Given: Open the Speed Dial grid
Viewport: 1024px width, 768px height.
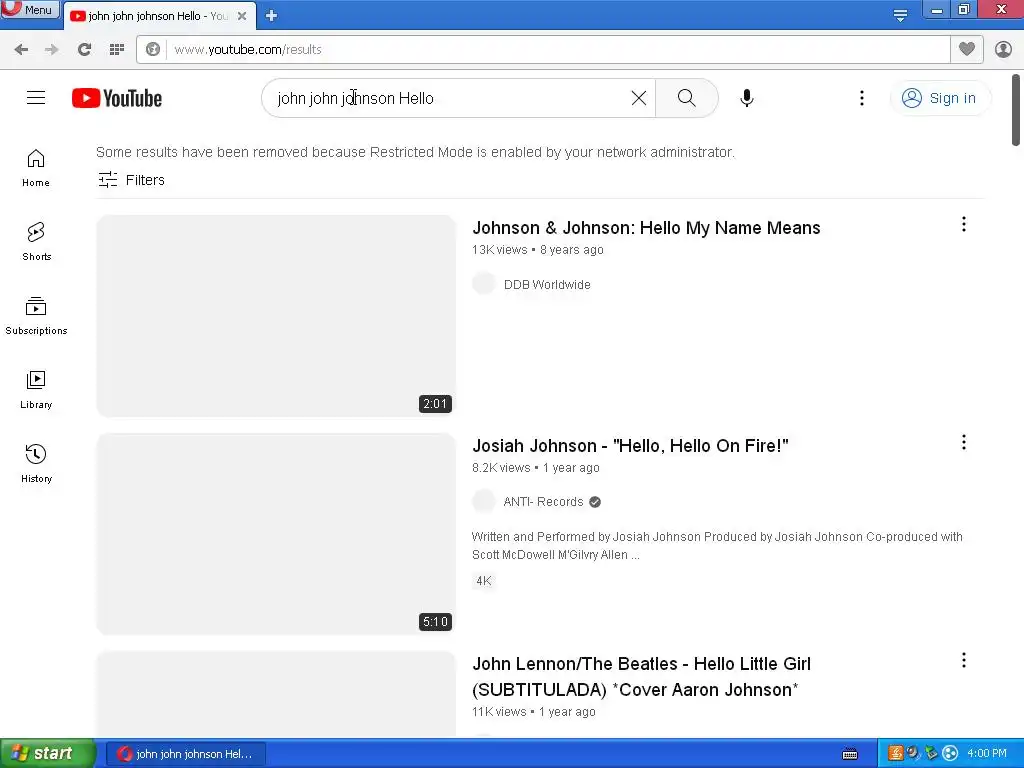Looking at the screenshot, I should click(x=117, y=50).
